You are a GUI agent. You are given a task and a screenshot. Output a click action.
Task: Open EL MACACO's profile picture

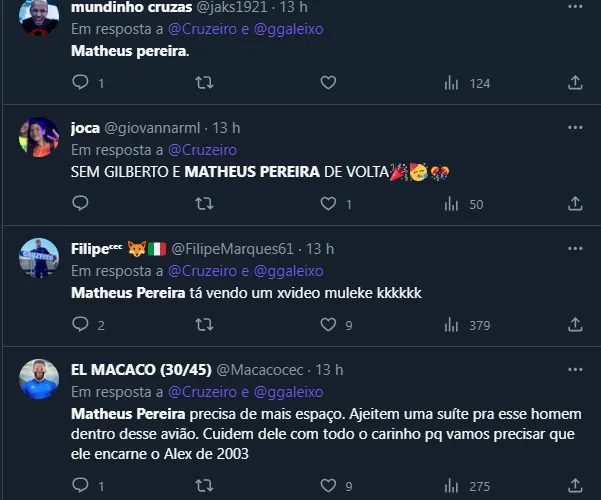tap(39, 377)
